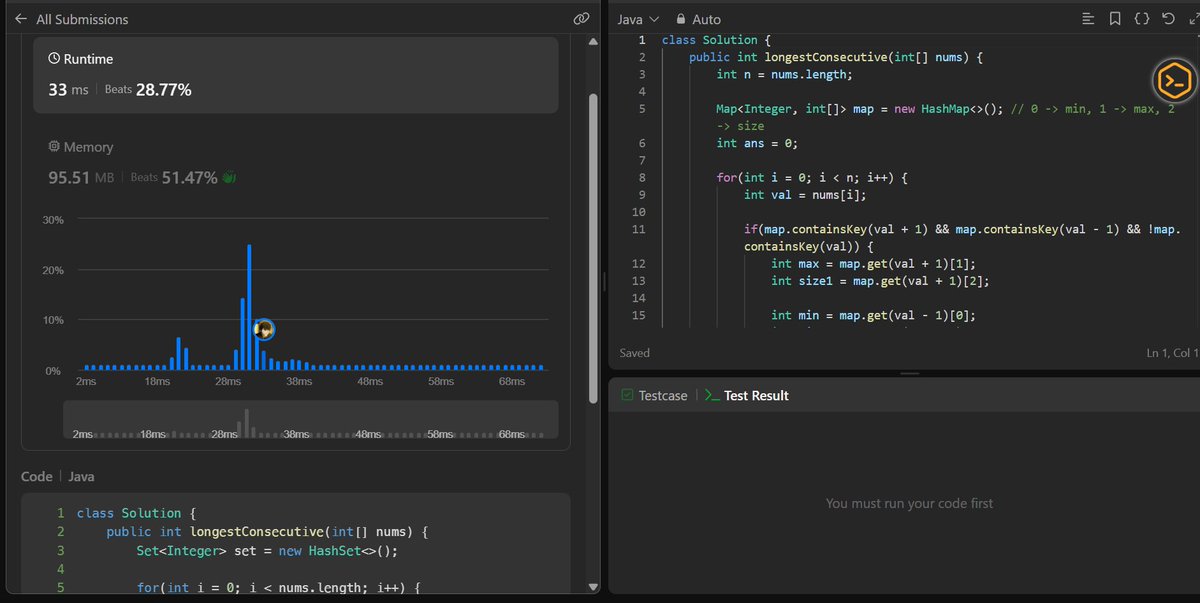Click the '95.51 MB' memory value
This screenshot has height=603, width=1200.
point(81,177)
